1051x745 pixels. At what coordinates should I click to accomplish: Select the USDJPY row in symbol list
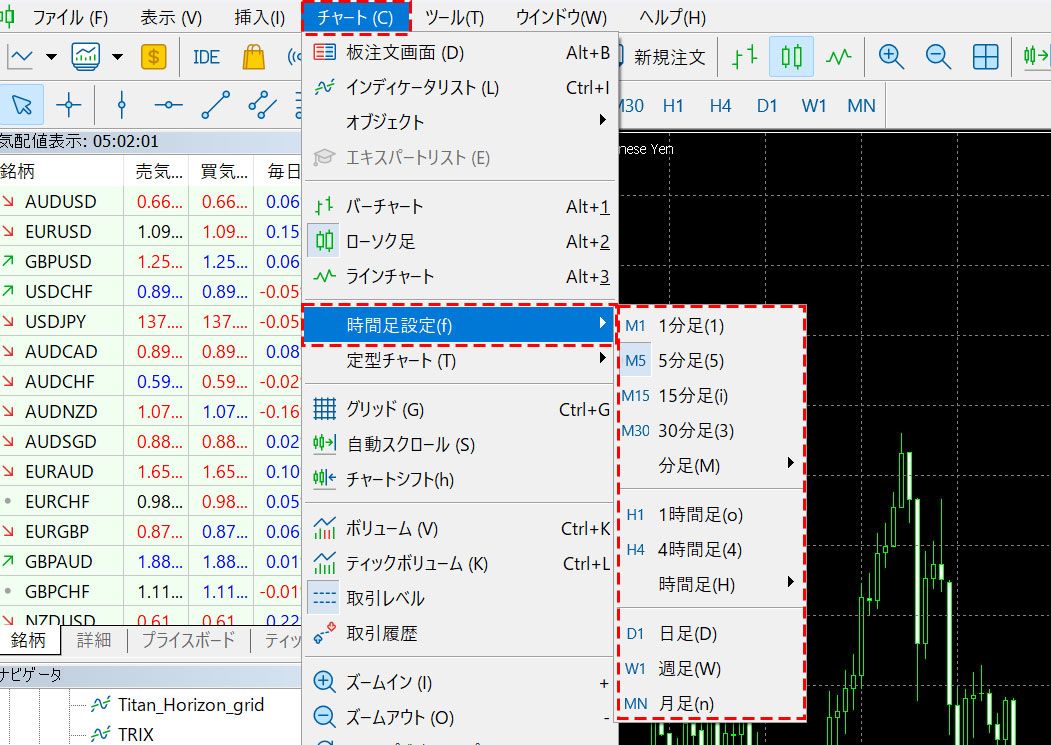click(x=56, y=321)
